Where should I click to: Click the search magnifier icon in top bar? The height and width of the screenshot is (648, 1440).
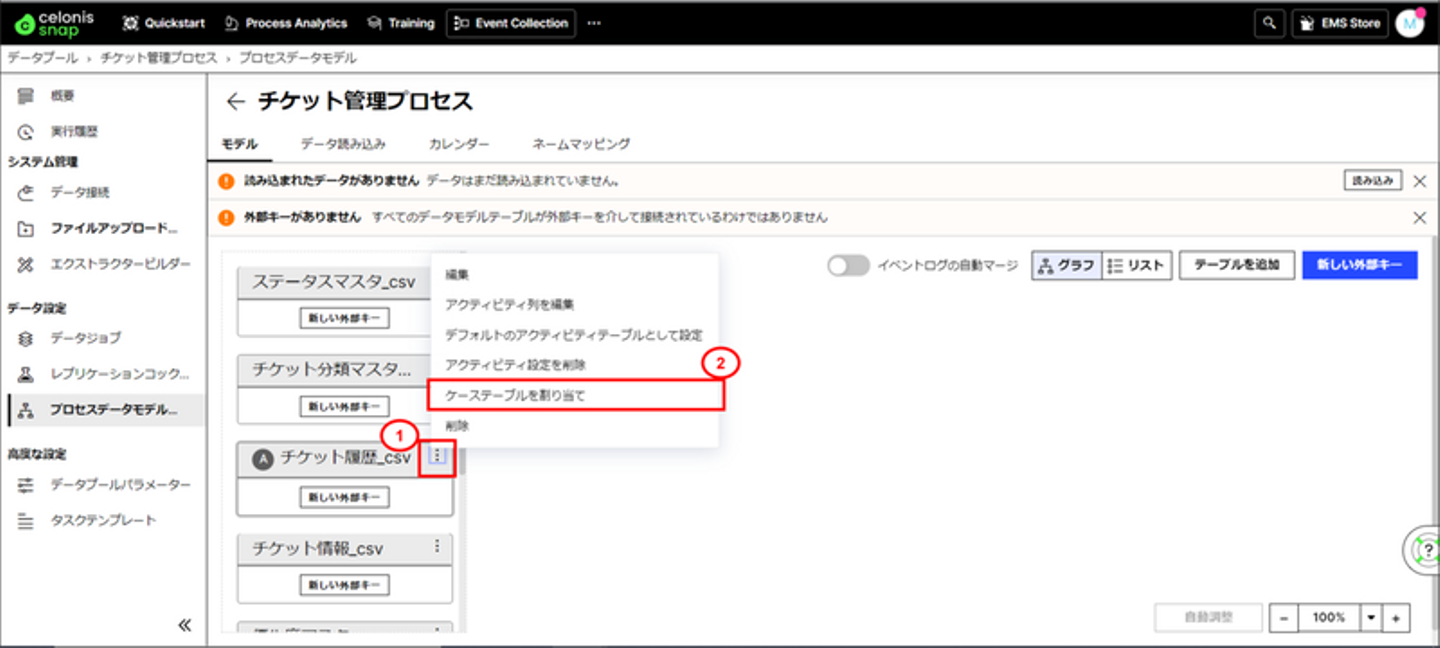[x=1269, y=23]
